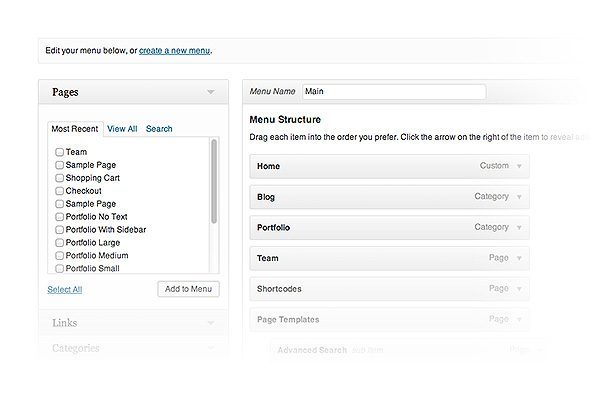The height and width of the screenshot is (400, 600).
Task: Tick the Portfolio Large checkbox
Action: (59, 242)
